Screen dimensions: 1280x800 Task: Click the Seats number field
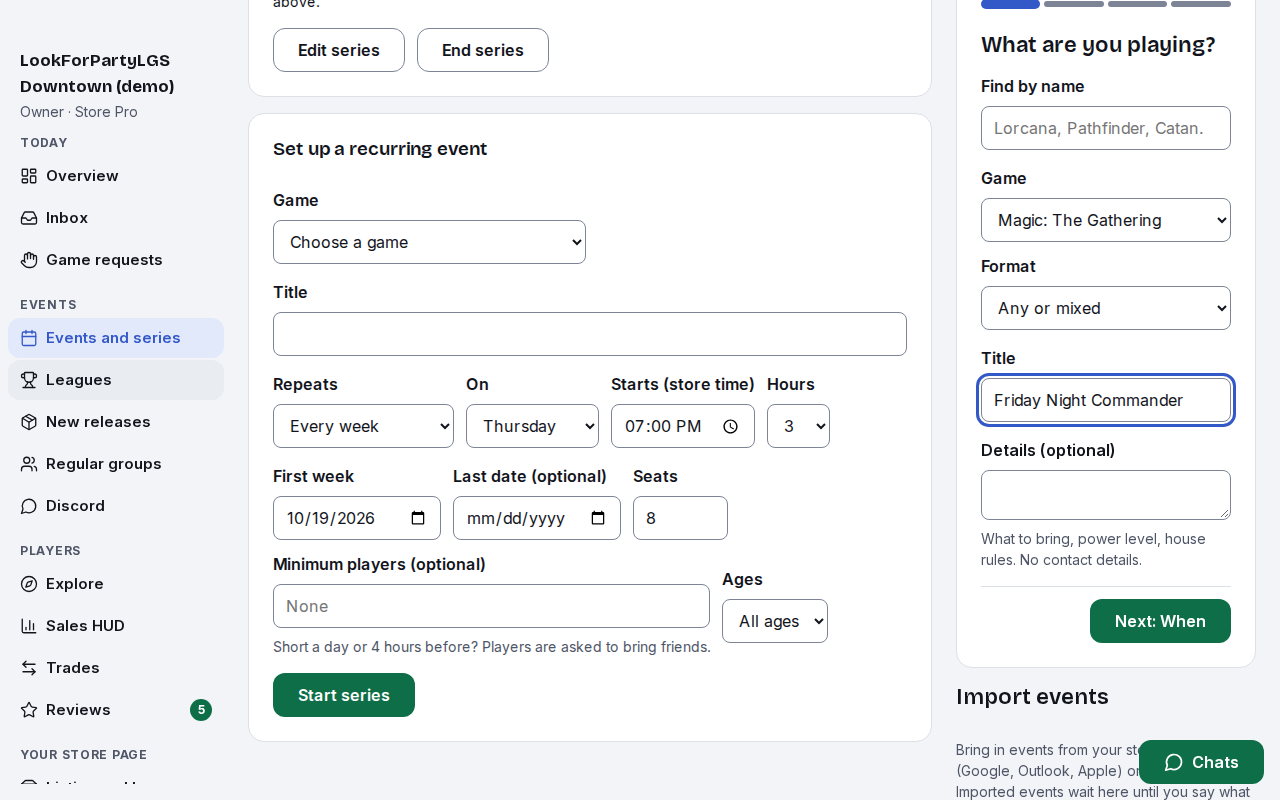point(680,518)
